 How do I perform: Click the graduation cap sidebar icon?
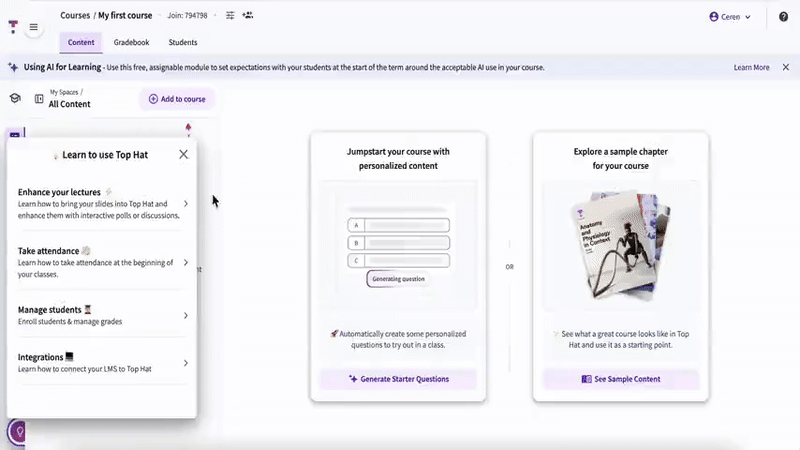point(15,98)
